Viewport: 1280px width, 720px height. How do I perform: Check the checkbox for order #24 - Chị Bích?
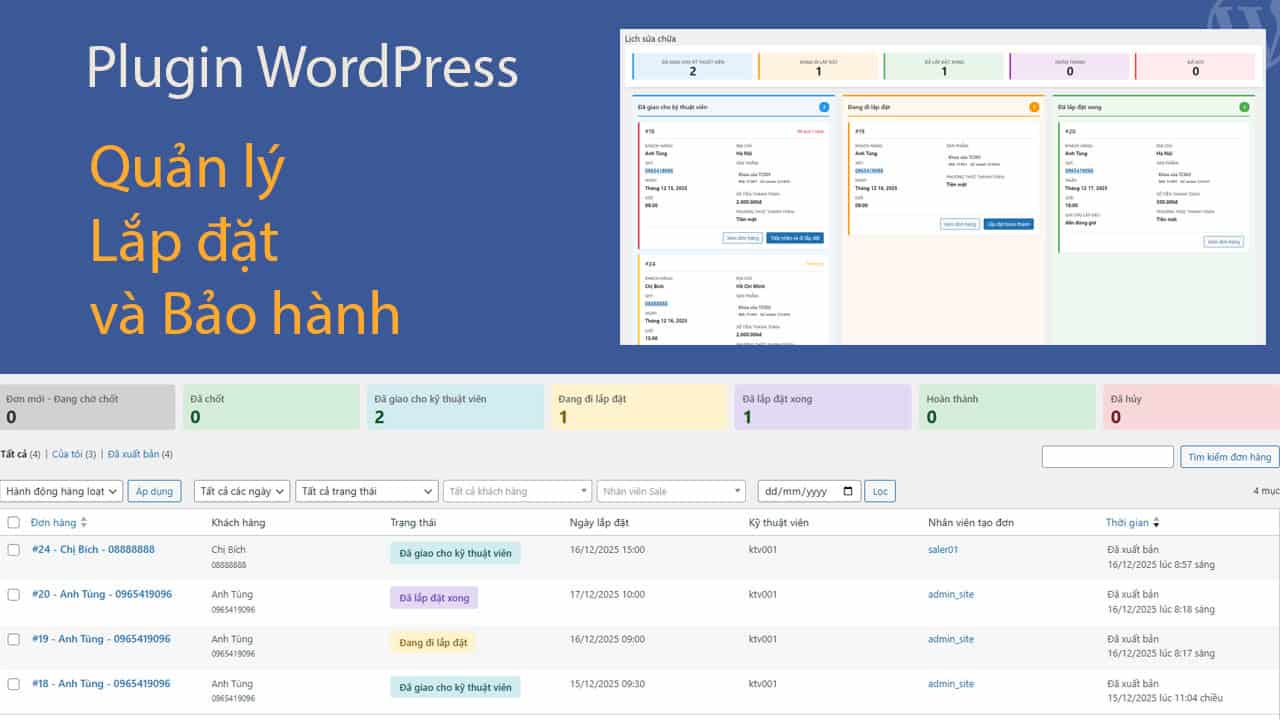click(15, 549)
